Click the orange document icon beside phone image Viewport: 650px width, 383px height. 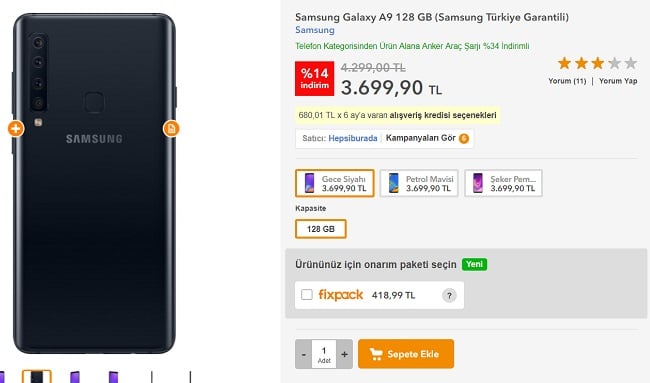(x=171, y=128)
